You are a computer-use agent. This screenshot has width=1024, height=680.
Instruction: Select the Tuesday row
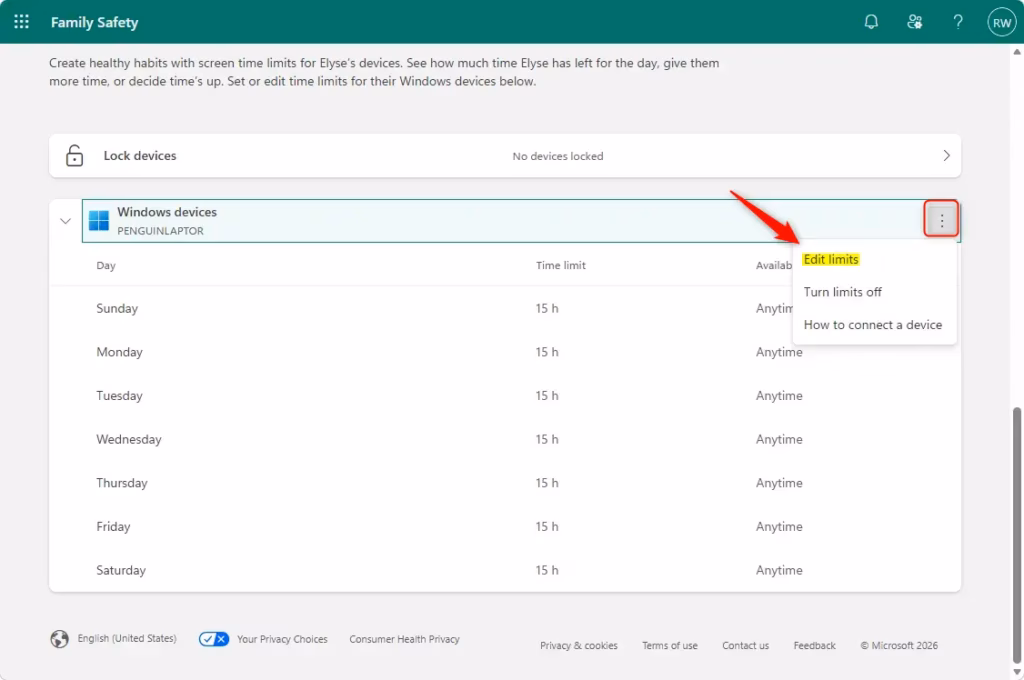click(x=505, y=396)
